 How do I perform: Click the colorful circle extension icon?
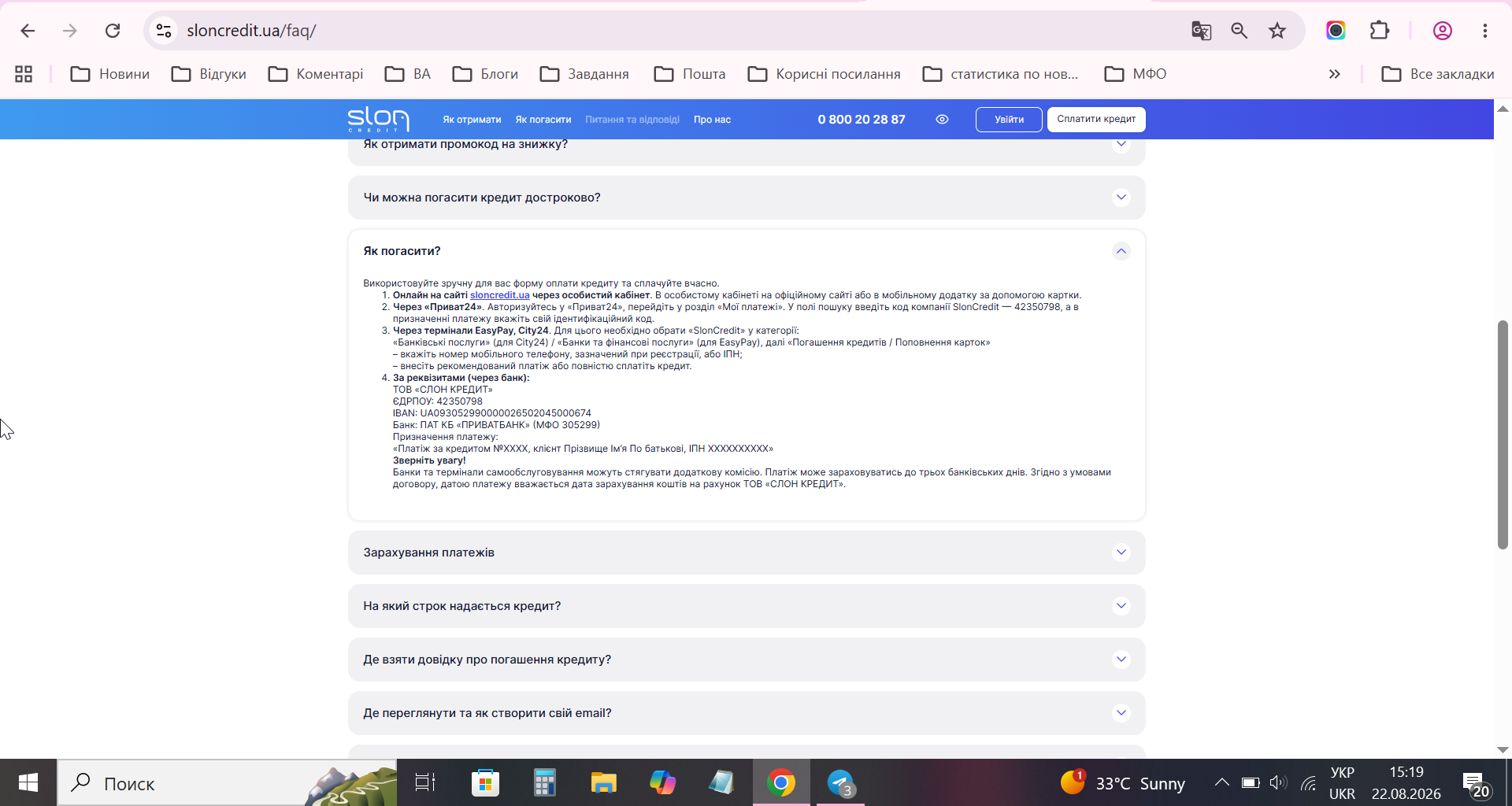click(1336, 31)
